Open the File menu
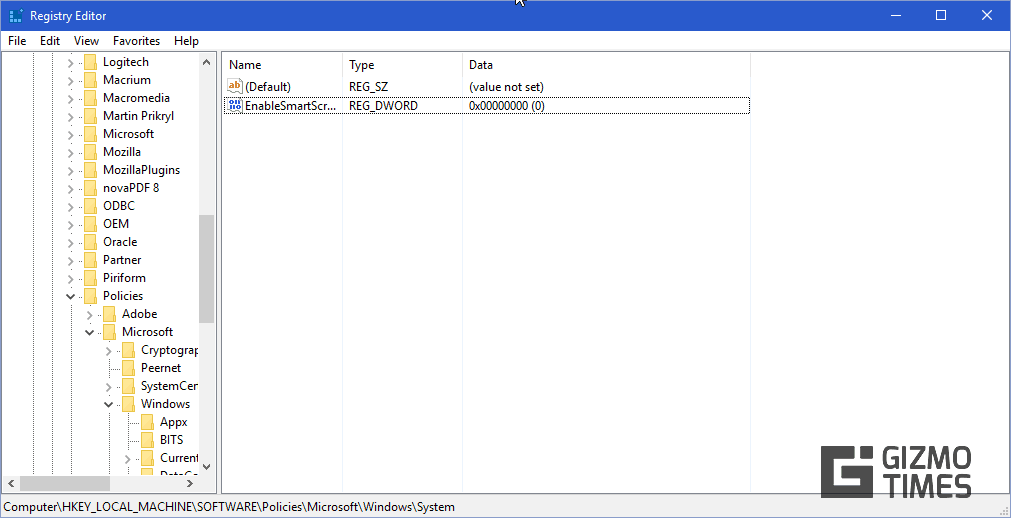This screenshot has width=1011, height=518. 17,41
